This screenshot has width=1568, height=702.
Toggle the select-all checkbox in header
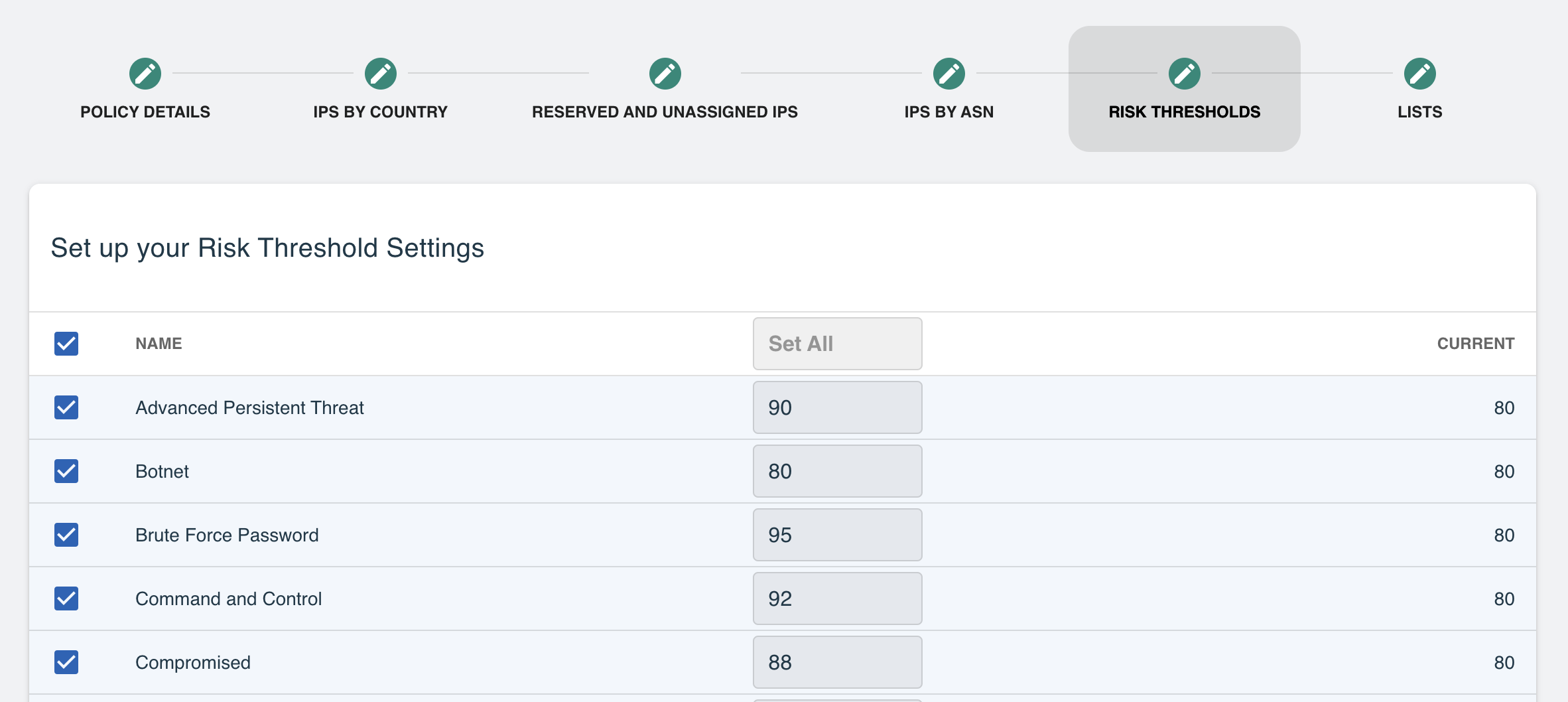coord(66,344)
